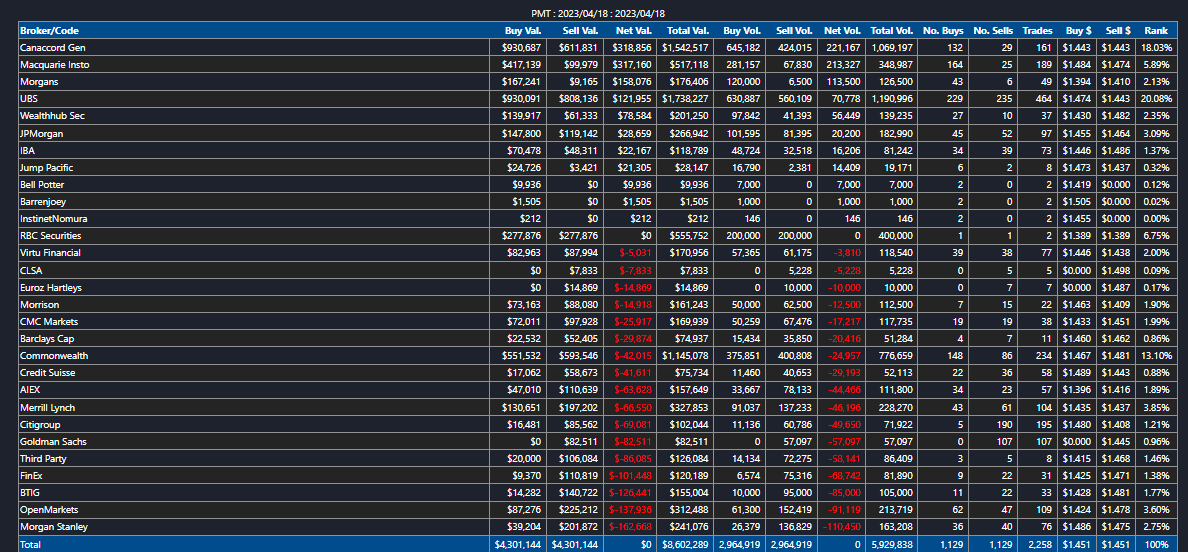This screenshot has width=1188, height=552.
Task: Select the CLSA broker name
Action: point(30,270)
